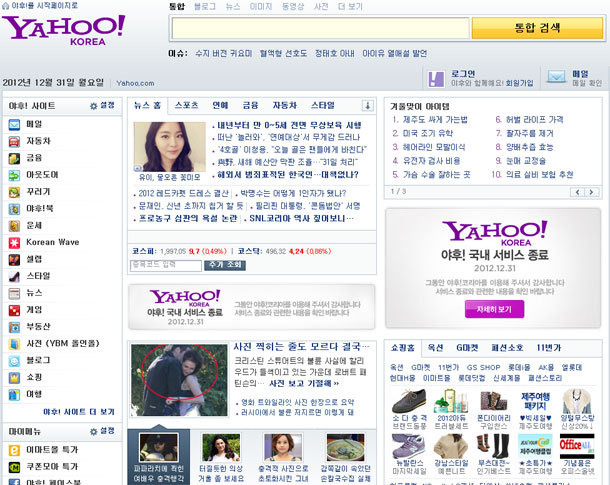Open the red dice 게임 icon
610x485 pixels.
click(14, 310)
